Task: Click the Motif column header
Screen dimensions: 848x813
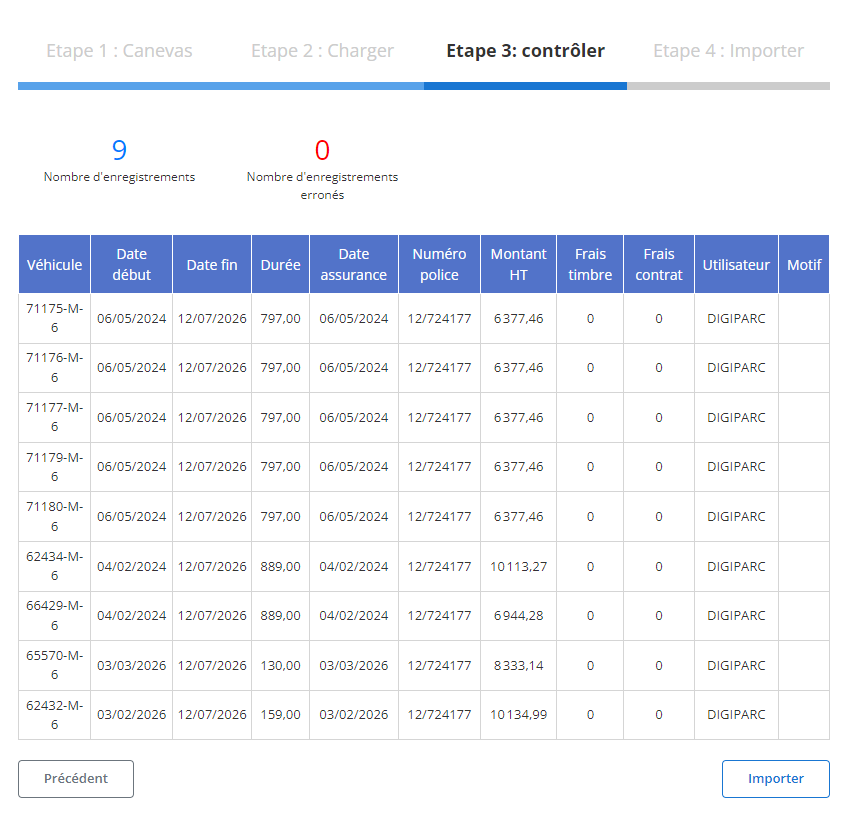Action: 804,265
